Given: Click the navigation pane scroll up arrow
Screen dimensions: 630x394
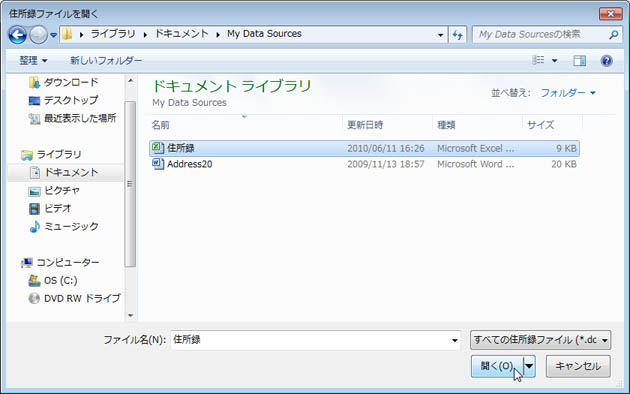Looking at the screenshot, I should pyautogui.click(x=130, y=80).
